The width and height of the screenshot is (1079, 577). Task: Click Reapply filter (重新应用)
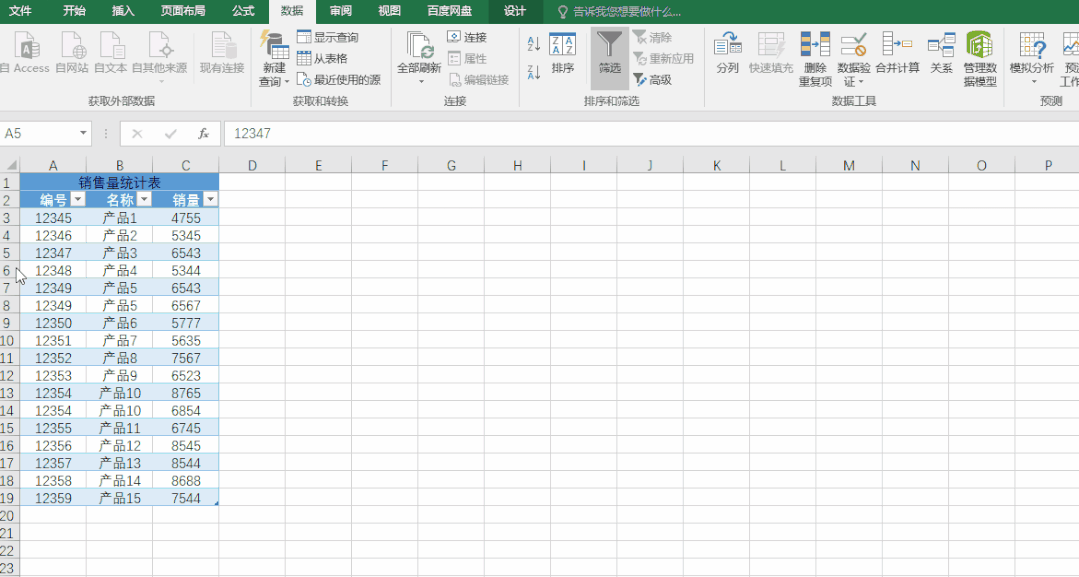coord(663,59)
